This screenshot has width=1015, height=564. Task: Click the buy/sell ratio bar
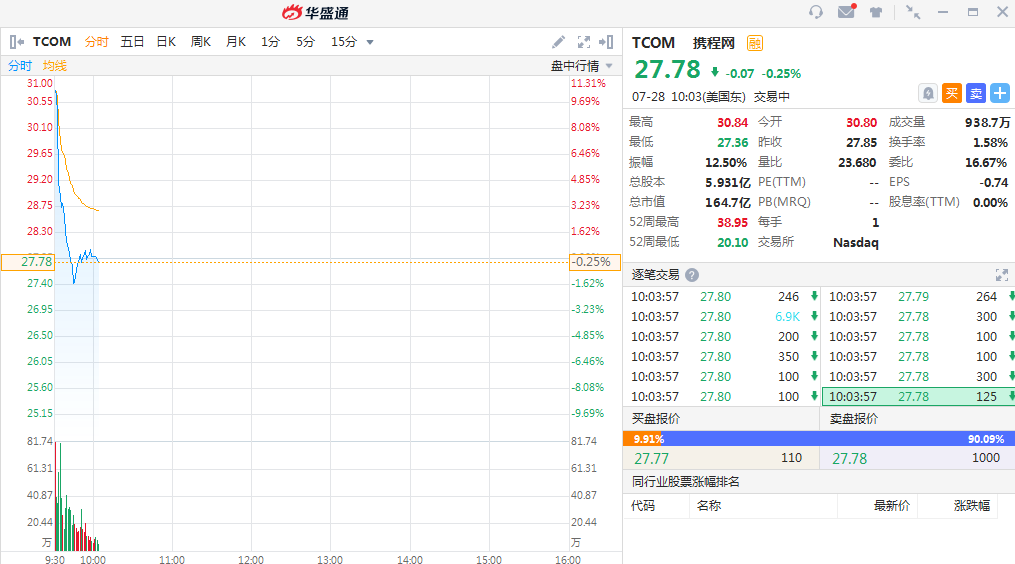coord(818,438)
